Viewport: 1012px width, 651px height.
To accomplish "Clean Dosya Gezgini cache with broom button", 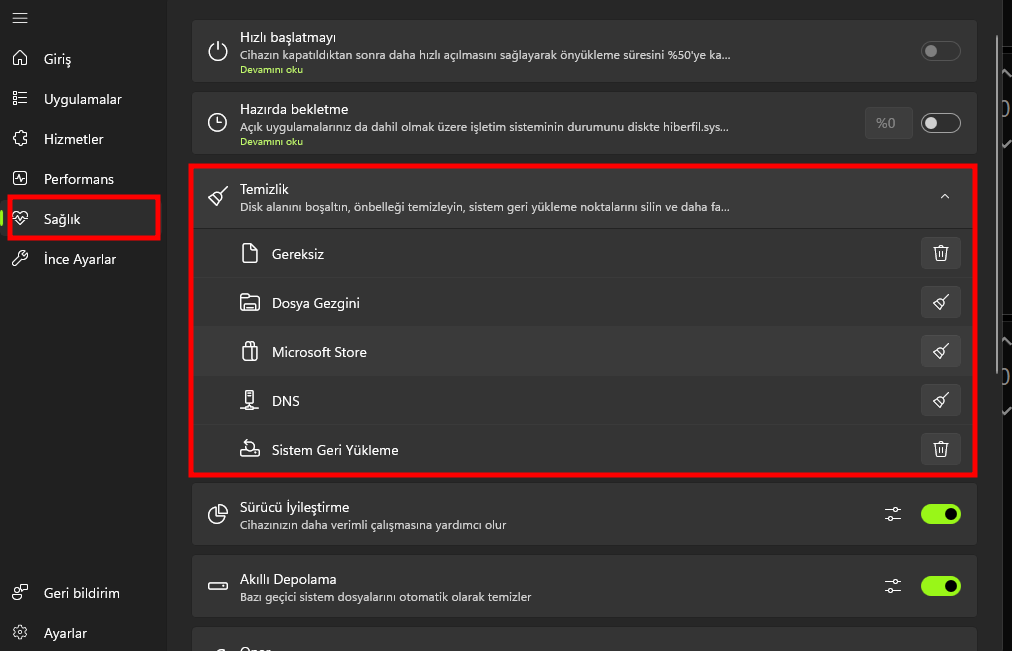I will point(940,302).
